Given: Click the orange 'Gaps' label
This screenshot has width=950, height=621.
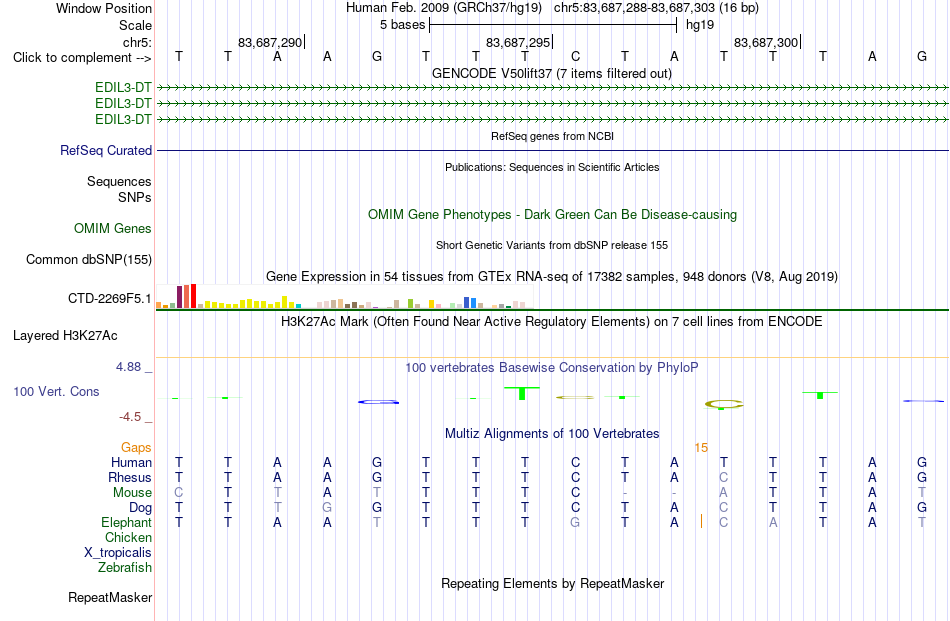Looking at the screenshot, I should click(x=136, y=447).
